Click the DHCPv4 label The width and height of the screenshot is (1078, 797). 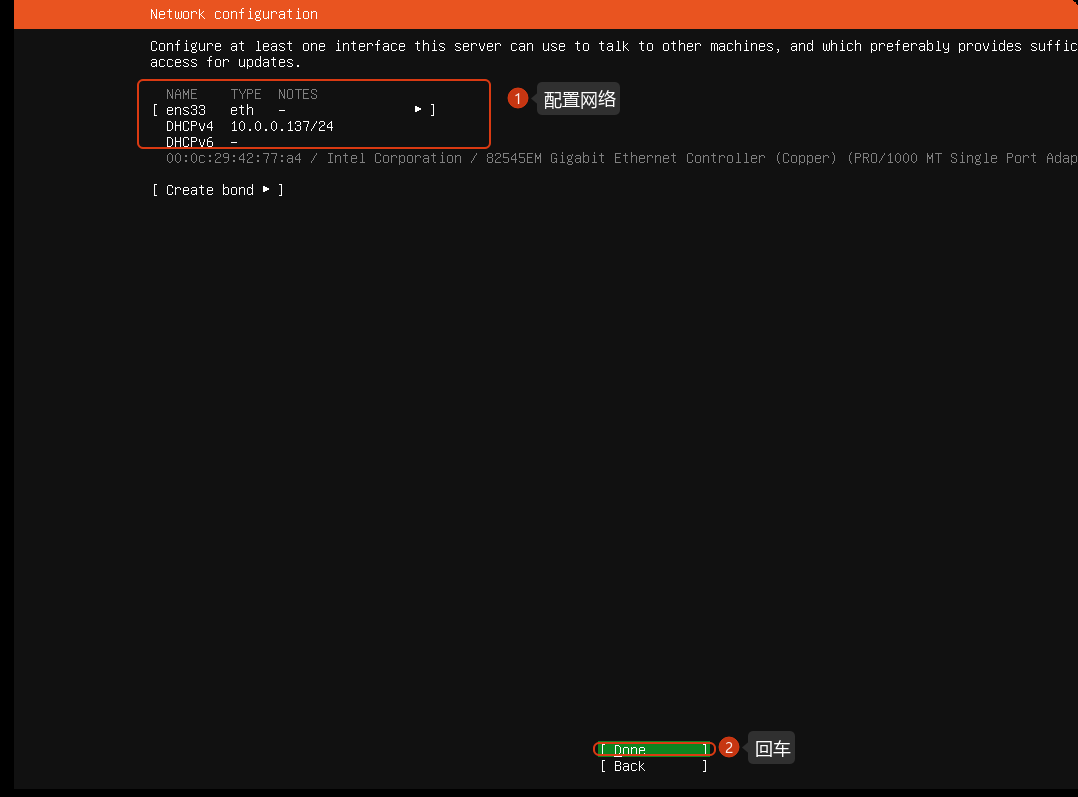190,127
